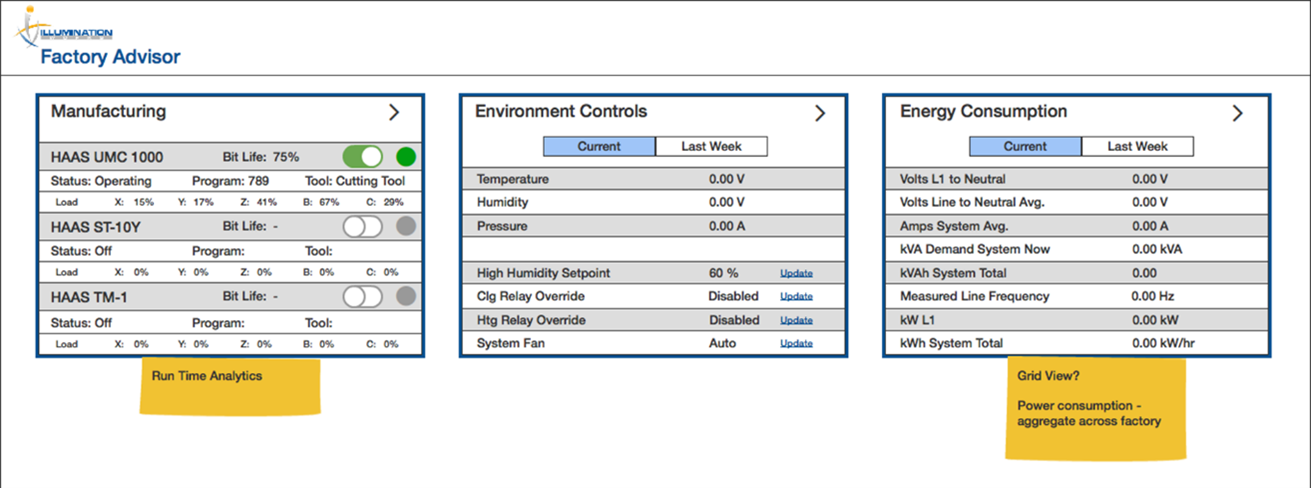Click the Energy Consumption heading
Screen dimensions: 1311x488
(x=984, y=112)
